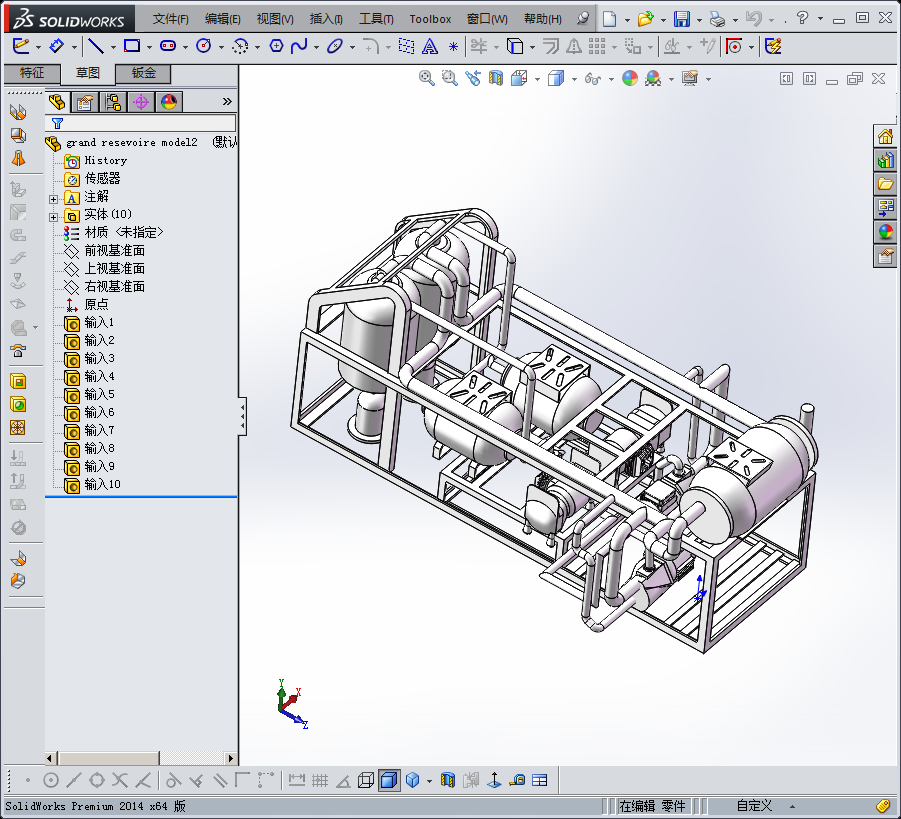
Task: Click the Save icon in the toolbar
Action: coord(681,19)
